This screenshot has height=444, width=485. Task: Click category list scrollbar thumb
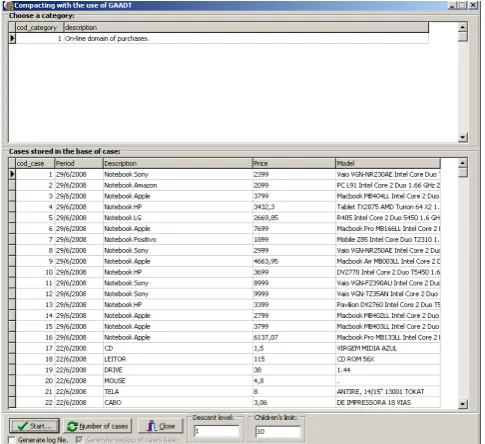pyautogui.click(x=463, y=36)
